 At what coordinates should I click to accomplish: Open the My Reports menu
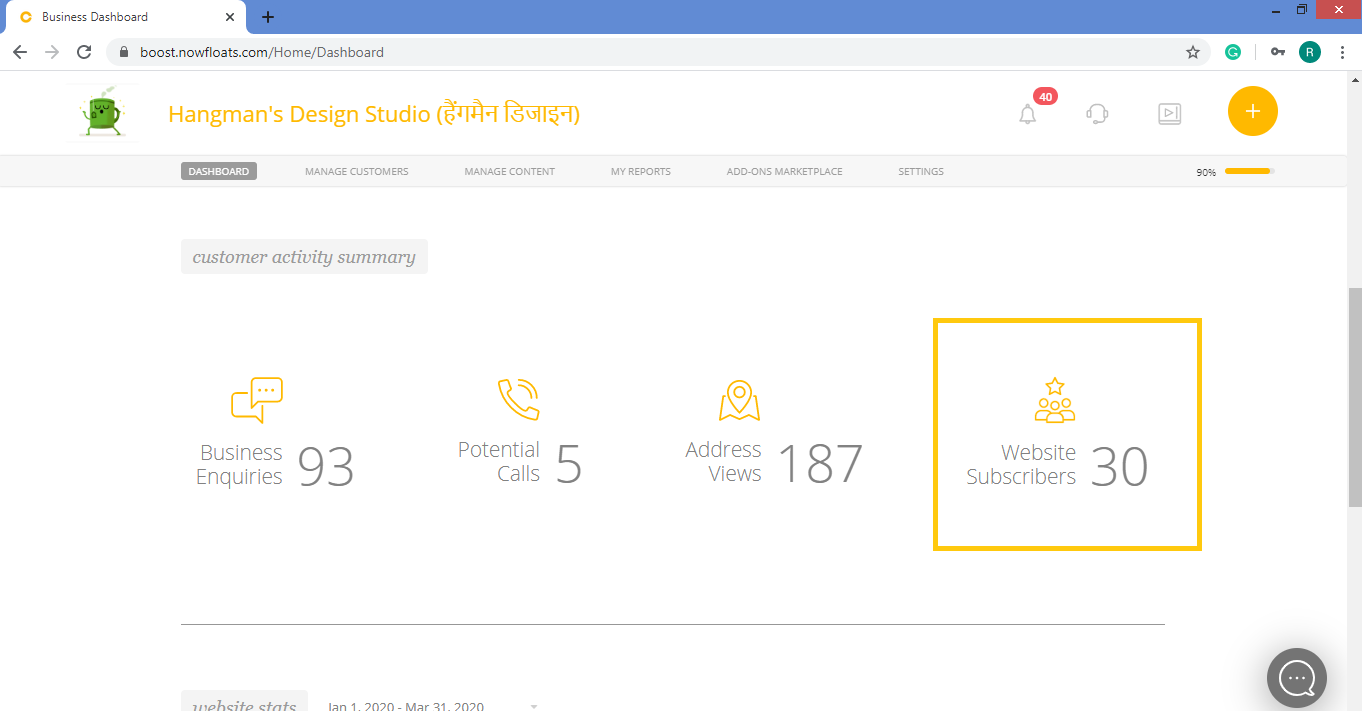point(641,171)
